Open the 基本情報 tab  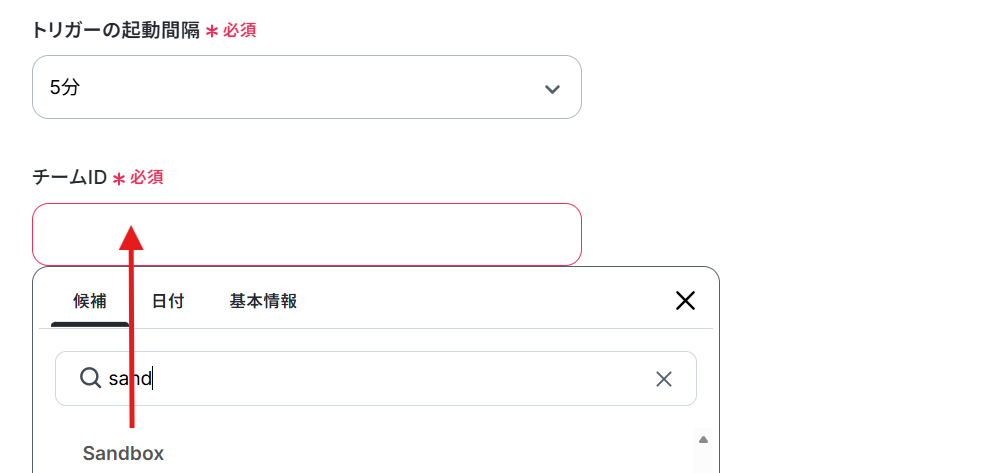[x=263, y=302]
